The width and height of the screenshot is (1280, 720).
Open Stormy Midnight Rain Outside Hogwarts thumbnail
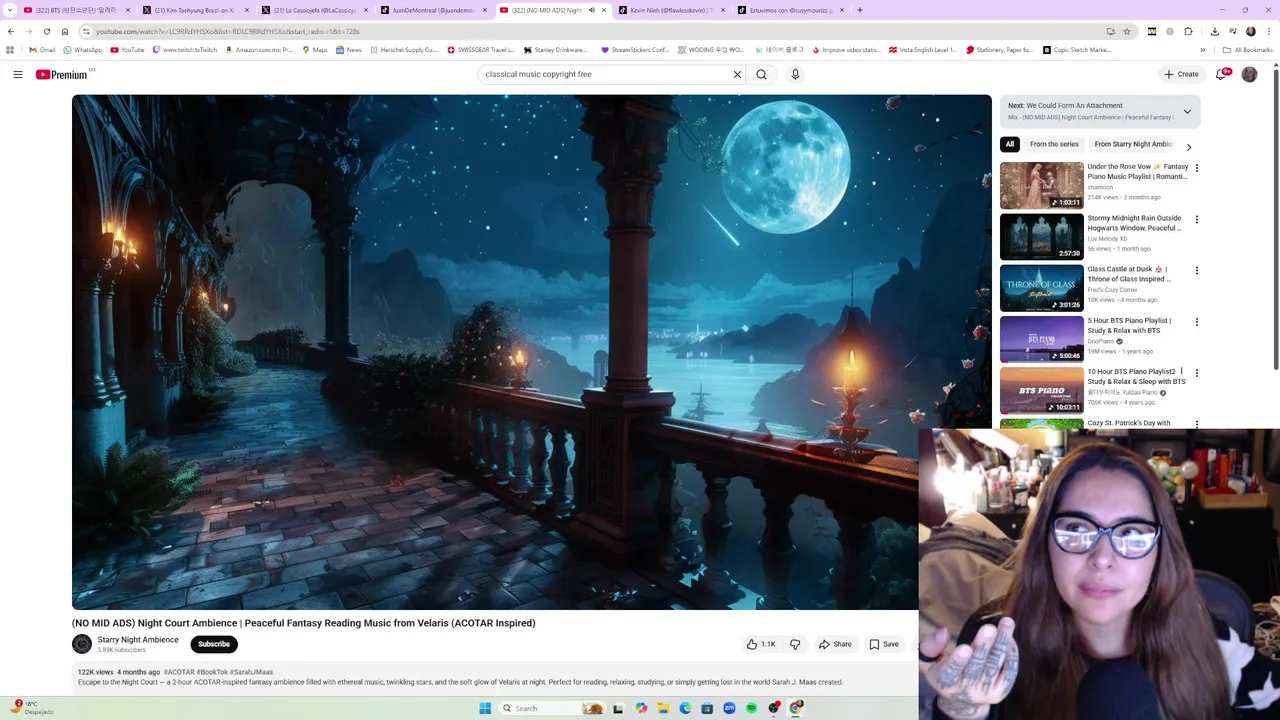pyautogui.click(x=1041, y=236)
